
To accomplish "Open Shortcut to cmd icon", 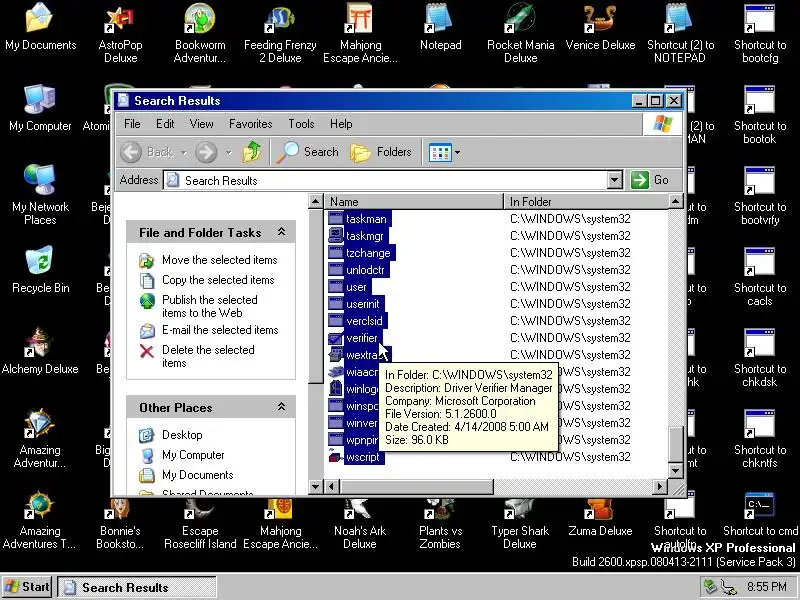I will [x=760, y=514].
